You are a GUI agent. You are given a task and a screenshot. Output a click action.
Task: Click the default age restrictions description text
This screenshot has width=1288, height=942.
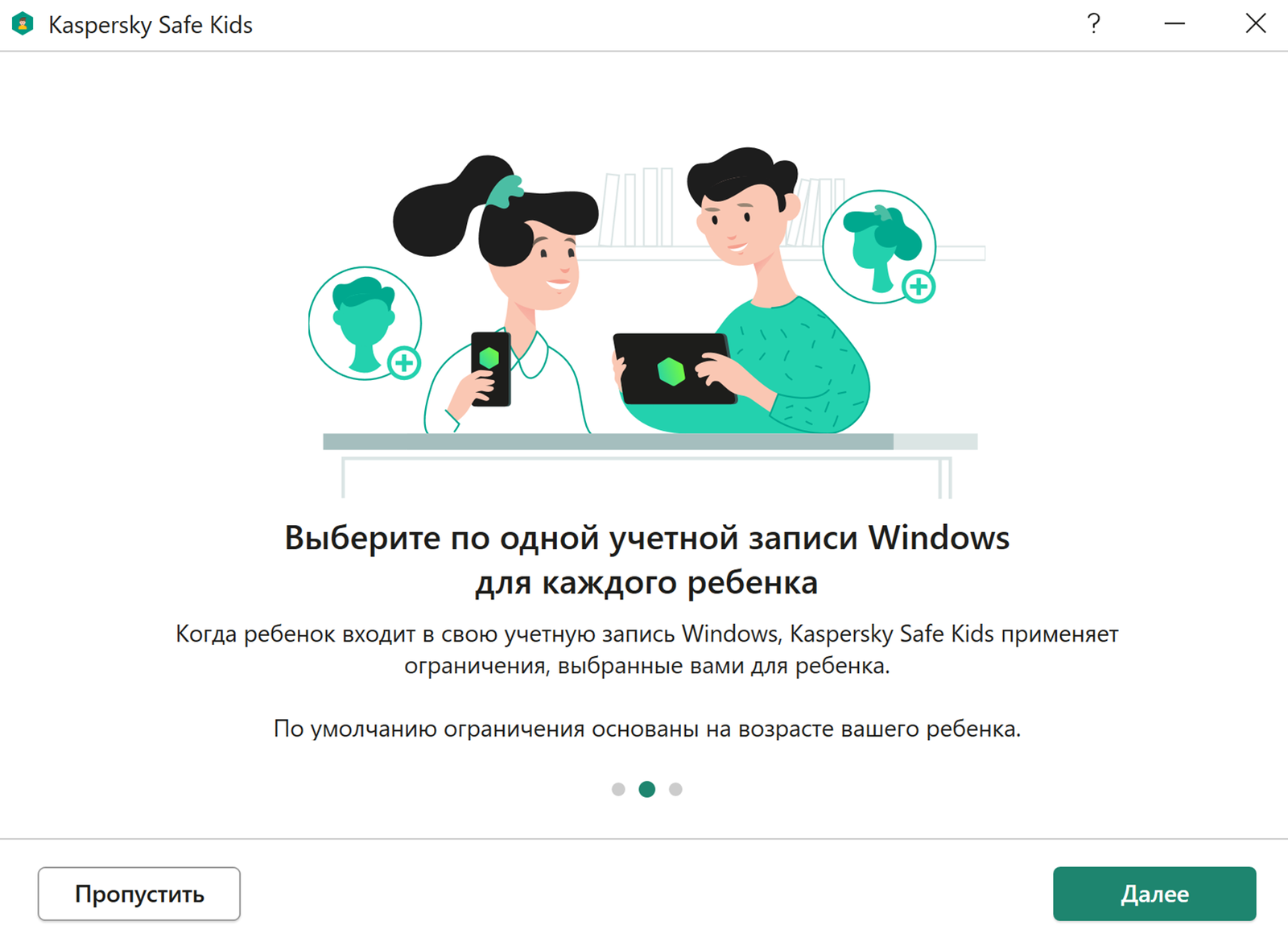(647, 729)
